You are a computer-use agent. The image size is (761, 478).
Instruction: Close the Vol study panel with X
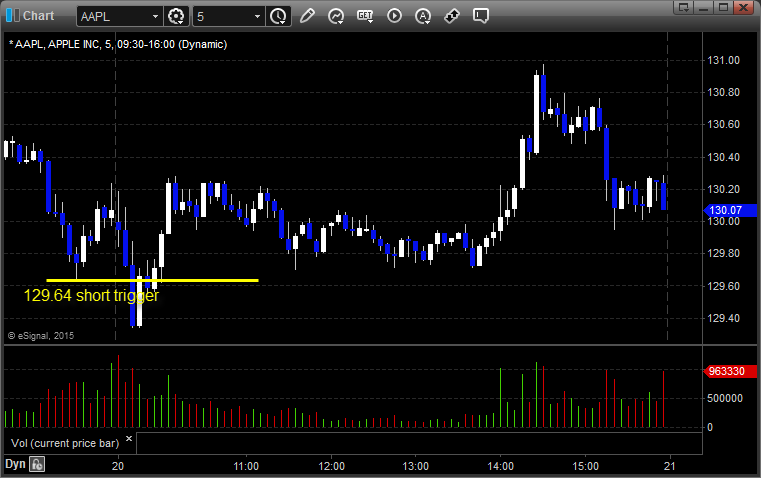129,439
